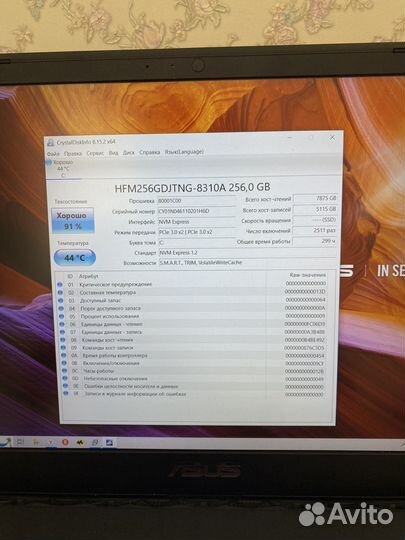Click the blue status icon of attribute 02

[60, 292]
